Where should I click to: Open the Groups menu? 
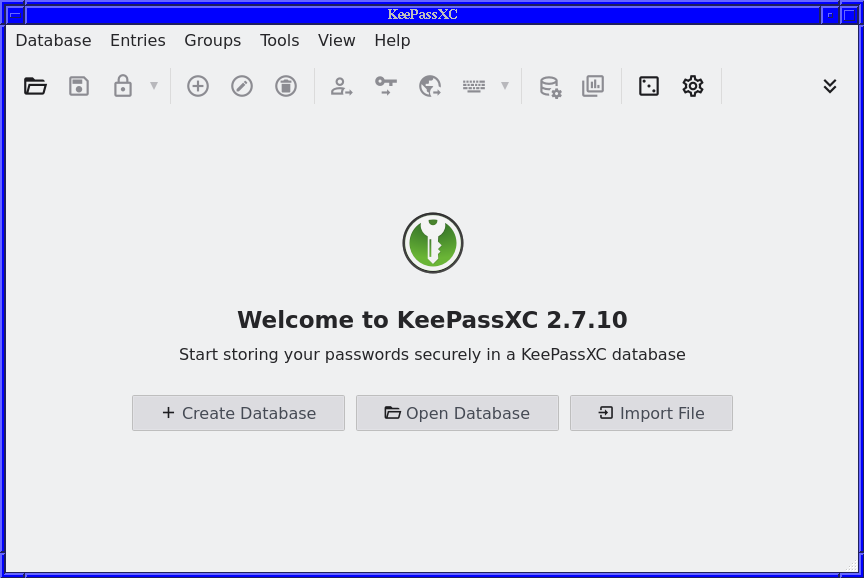click(213, 40)
